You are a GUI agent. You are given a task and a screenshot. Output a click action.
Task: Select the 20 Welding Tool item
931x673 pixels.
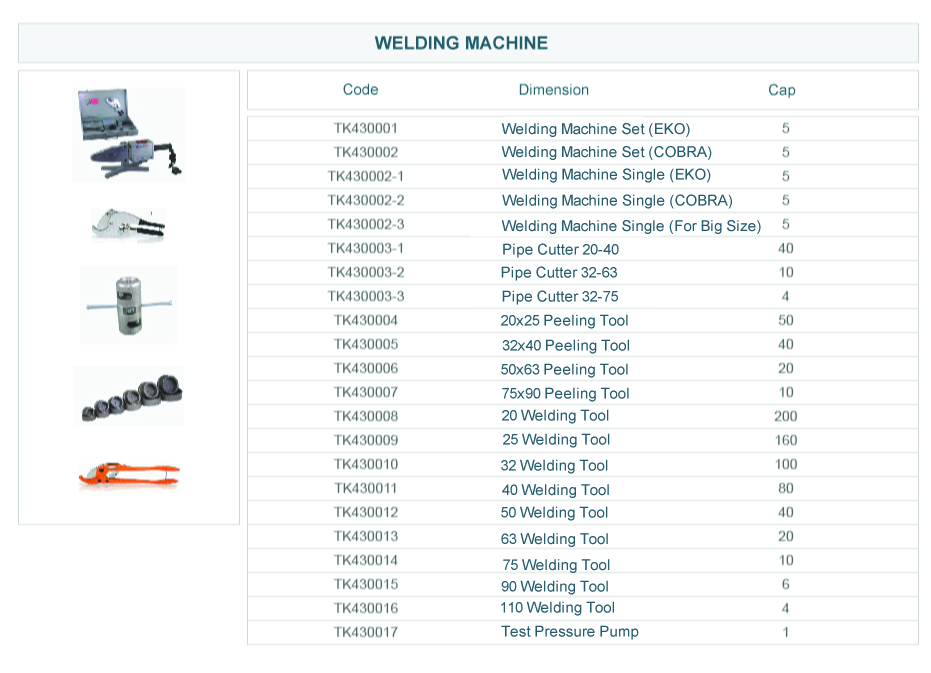pyautogui.click(x=555, y=416)
